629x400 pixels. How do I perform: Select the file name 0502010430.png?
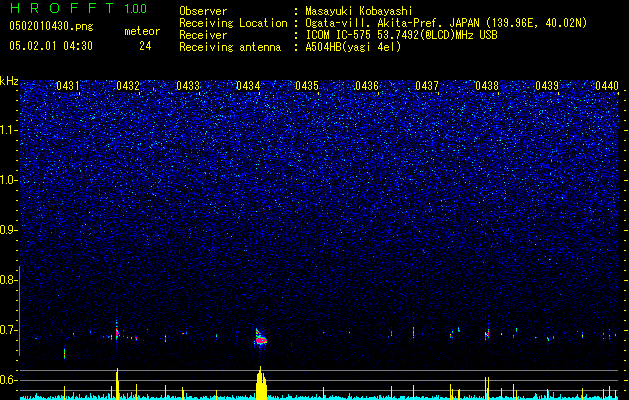pos(51,27)
